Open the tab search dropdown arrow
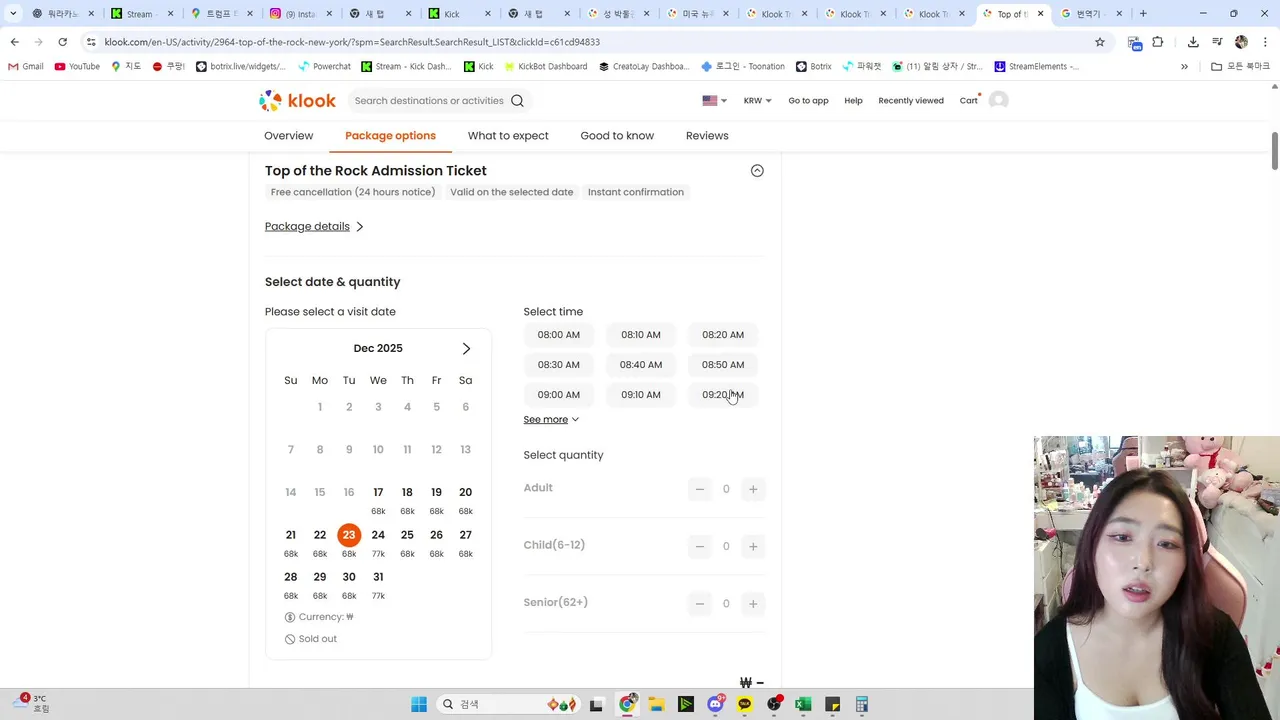This screenshot has height=720, width=1280. pyautogui.click(x=13, y=14)
